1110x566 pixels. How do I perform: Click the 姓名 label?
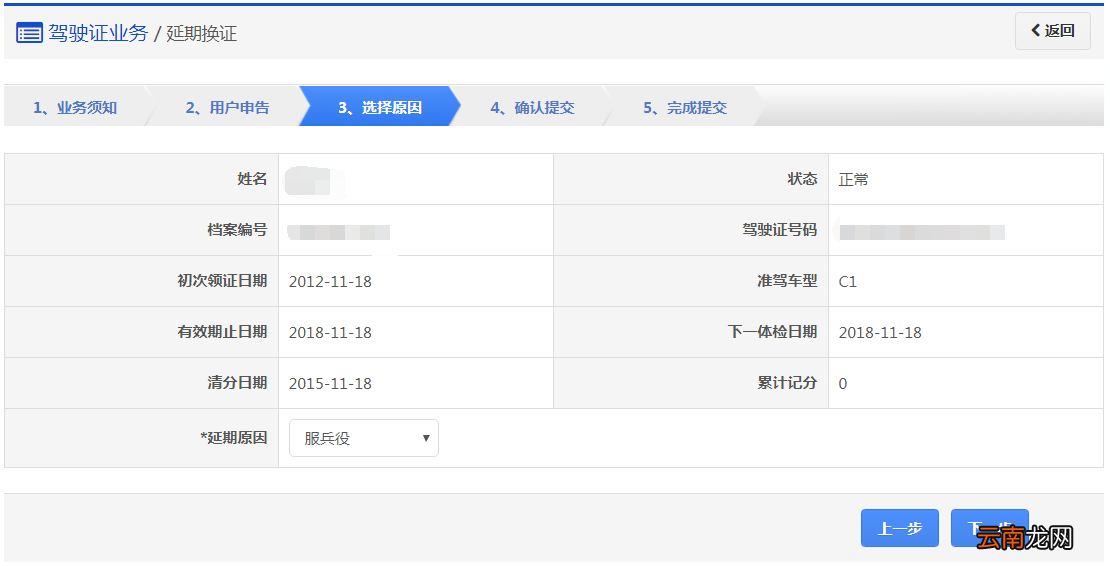[x=252, y=179]
